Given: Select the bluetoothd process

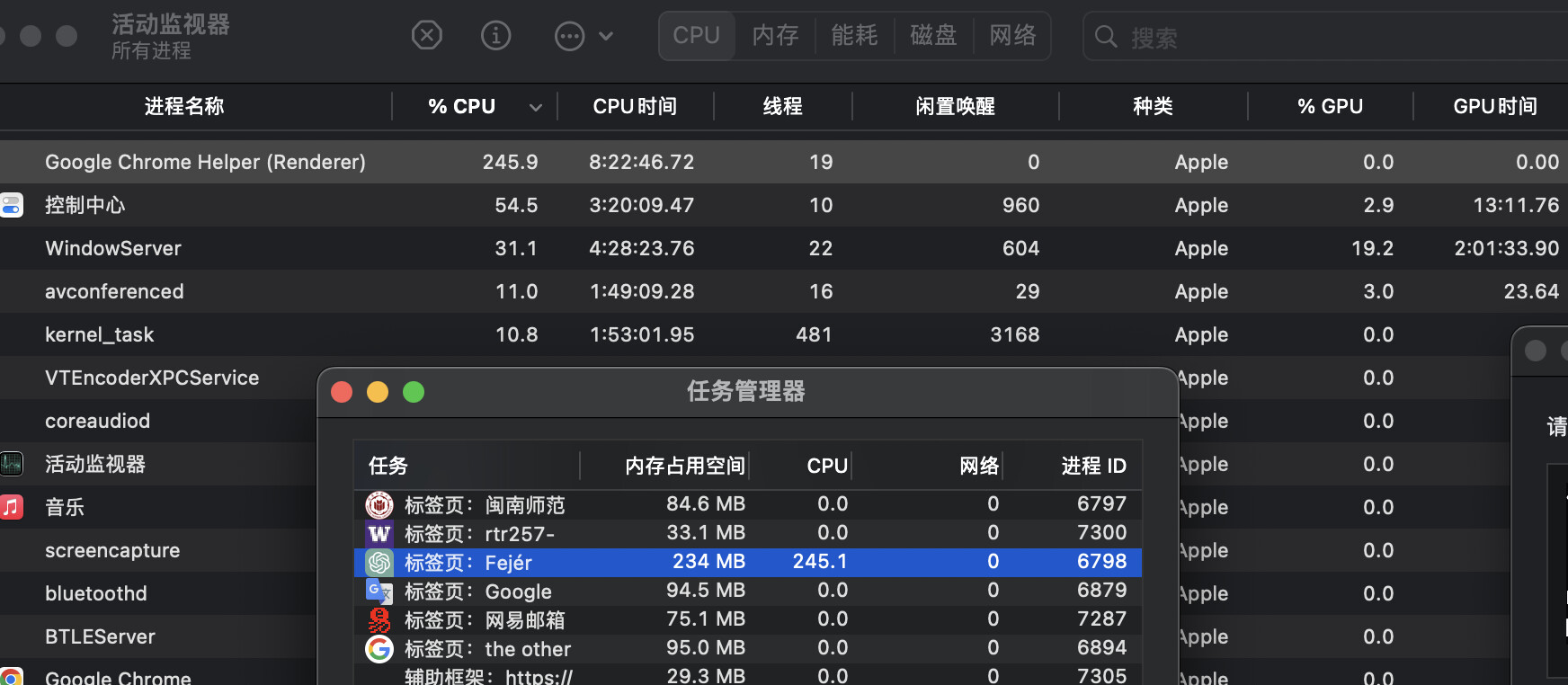Looking at the screenshot, I should [x=96, y=593].
